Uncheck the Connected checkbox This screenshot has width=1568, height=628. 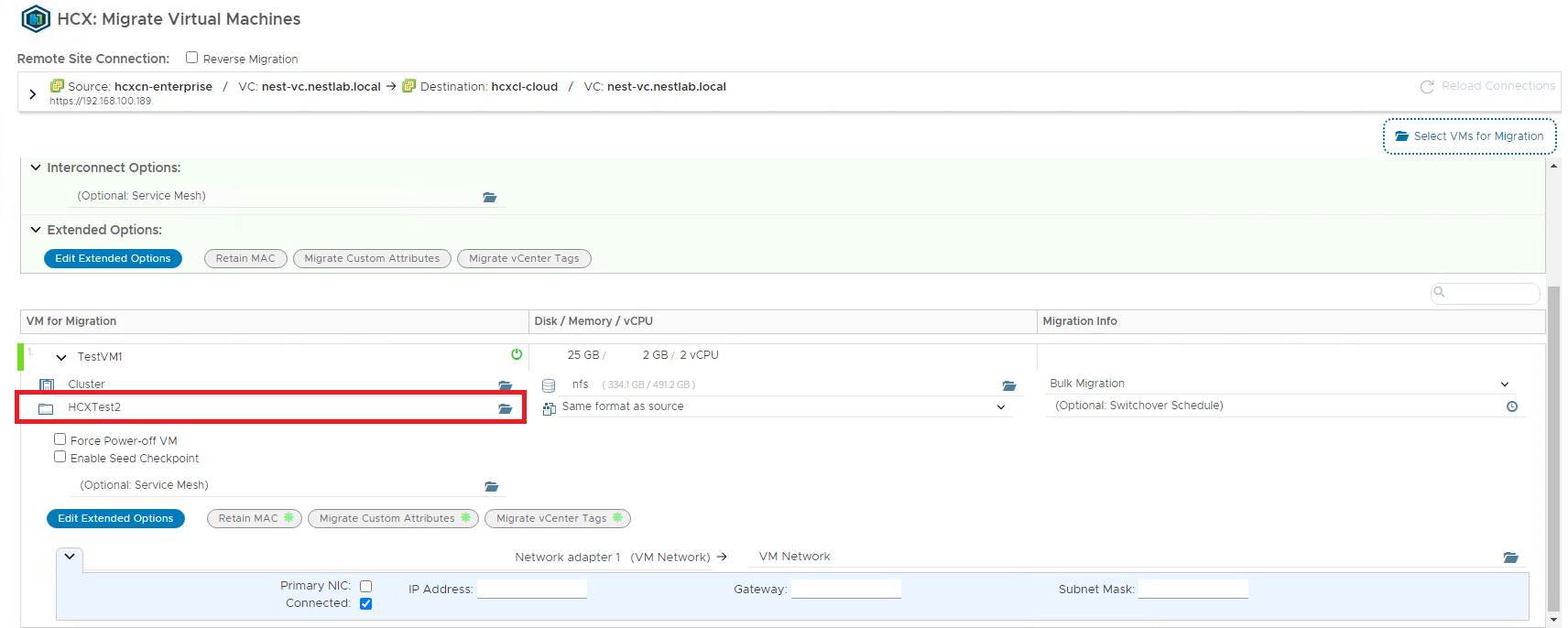(365, 603)
